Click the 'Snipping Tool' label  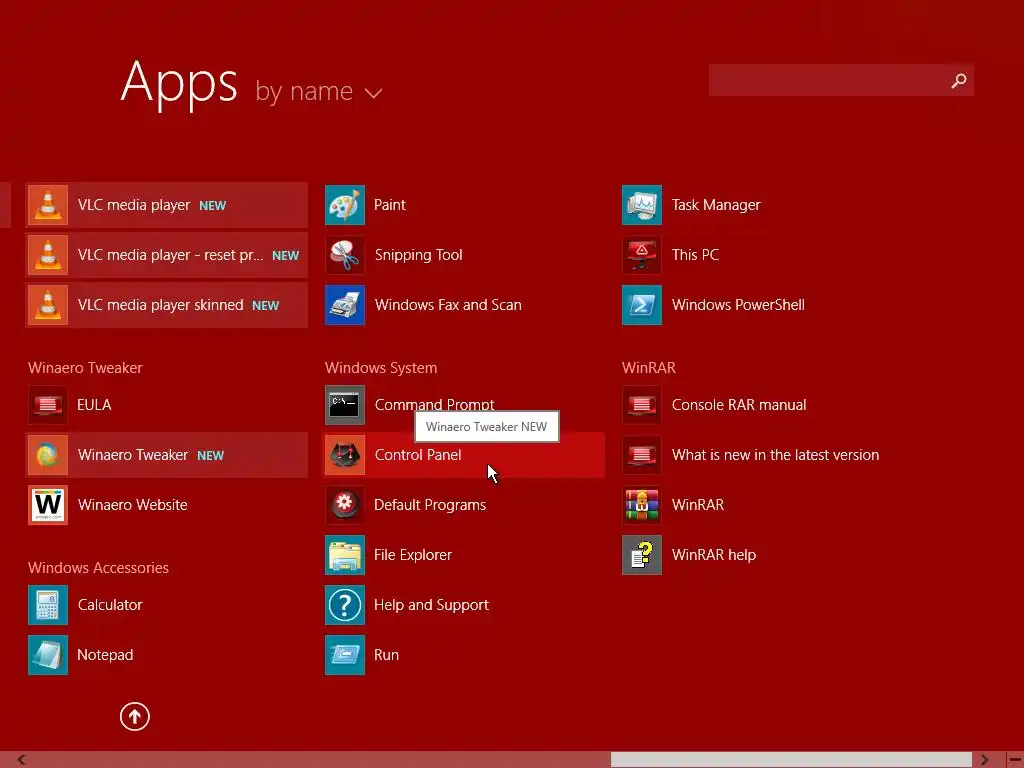419,255
